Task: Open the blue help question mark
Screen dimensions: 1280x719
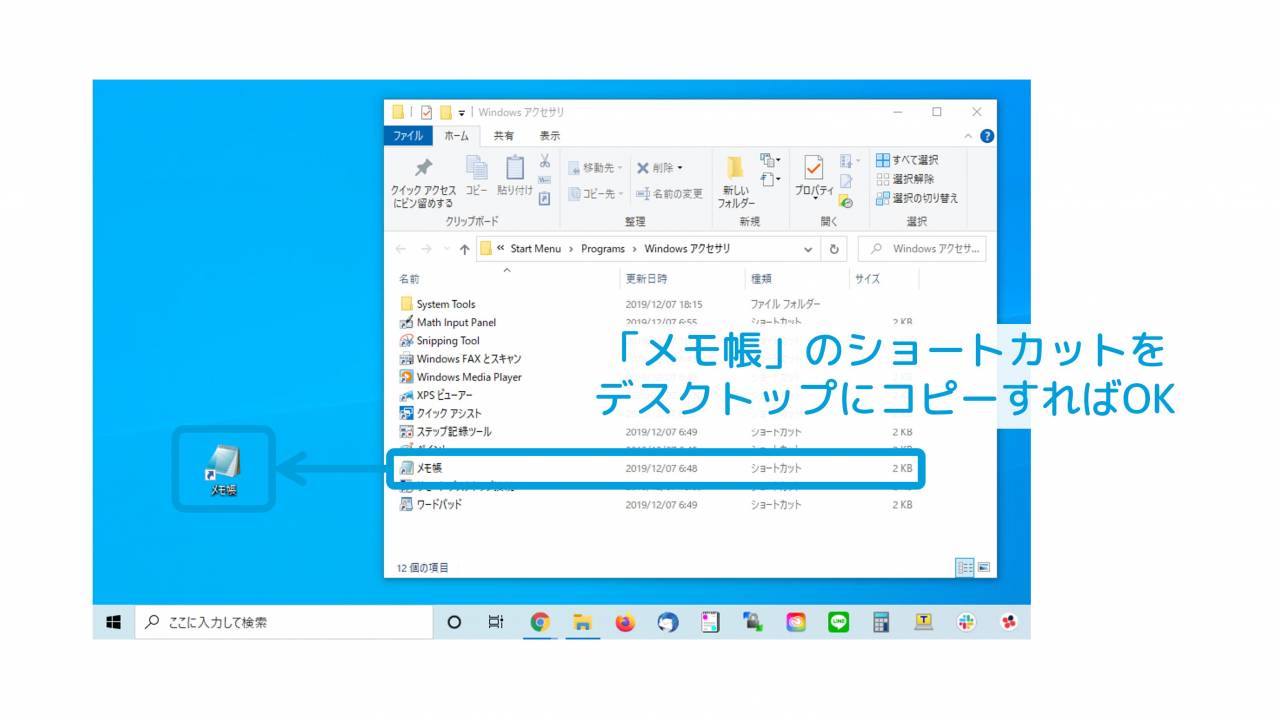Action: [x=987, y=136]
